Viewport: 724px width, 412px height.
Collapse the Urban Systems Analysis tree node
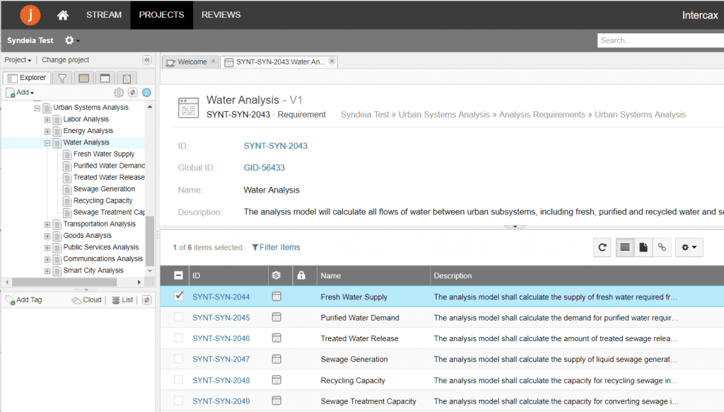click(x=37, y=108)
